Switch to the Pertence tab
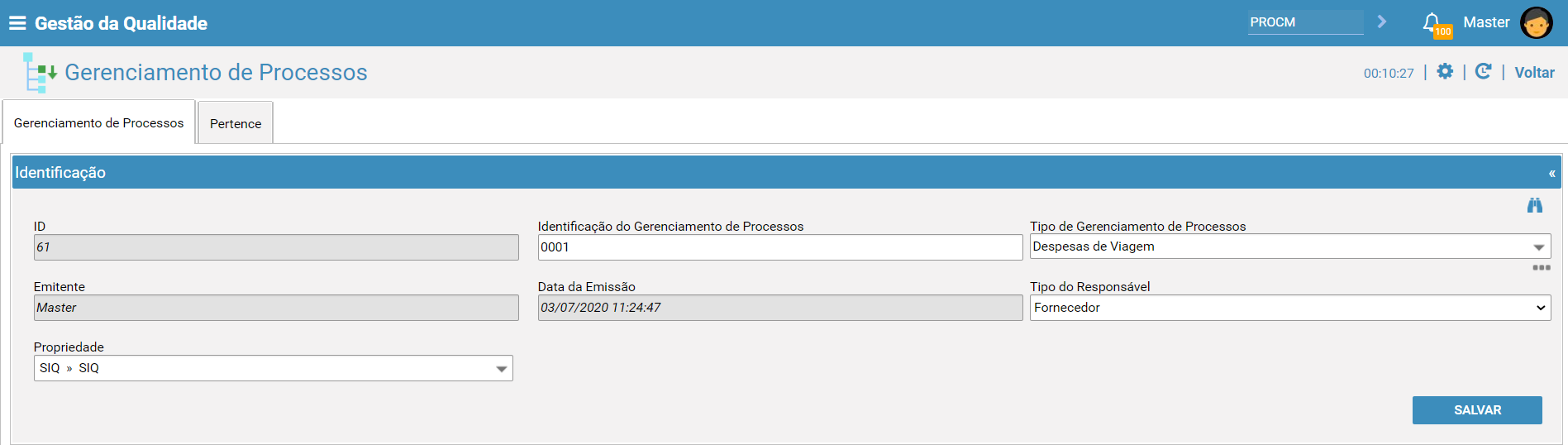The width and height of the screenshot is (1568, 445). click(236, 123)
